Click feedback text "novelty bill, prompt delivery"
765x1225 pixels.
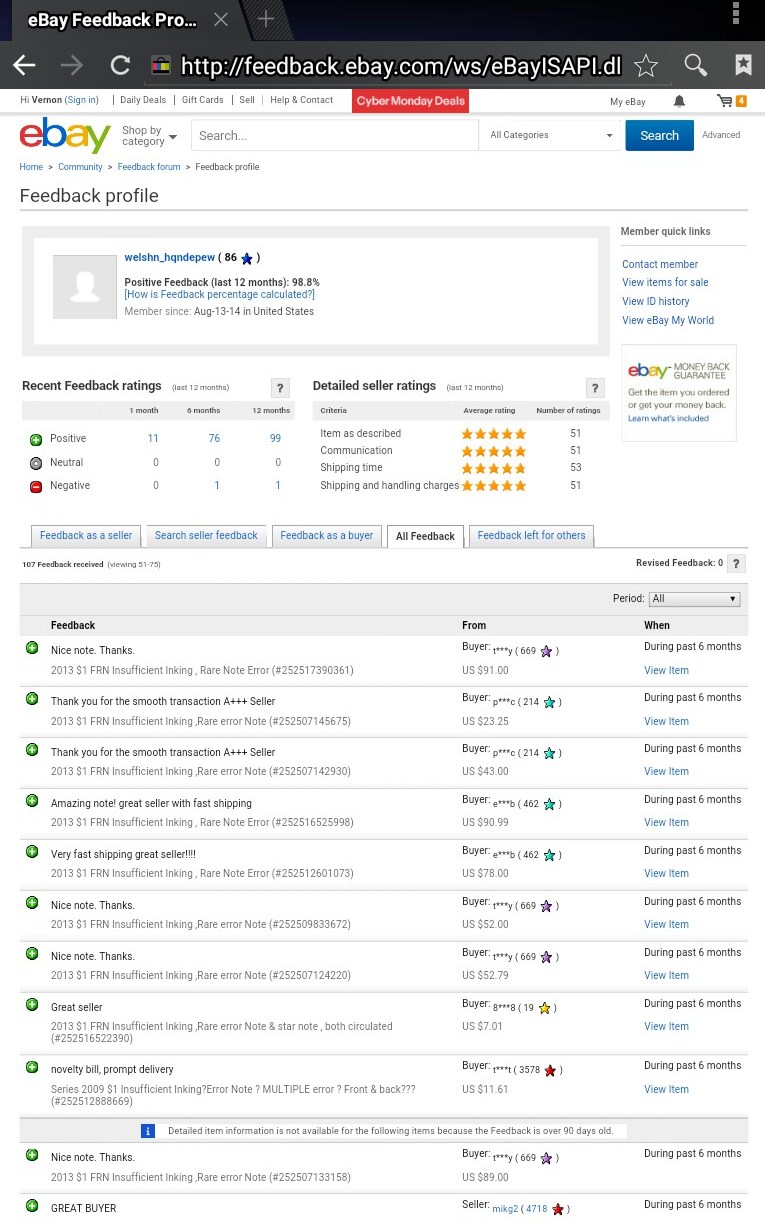pyautogui.click(x=112, y=1070)
